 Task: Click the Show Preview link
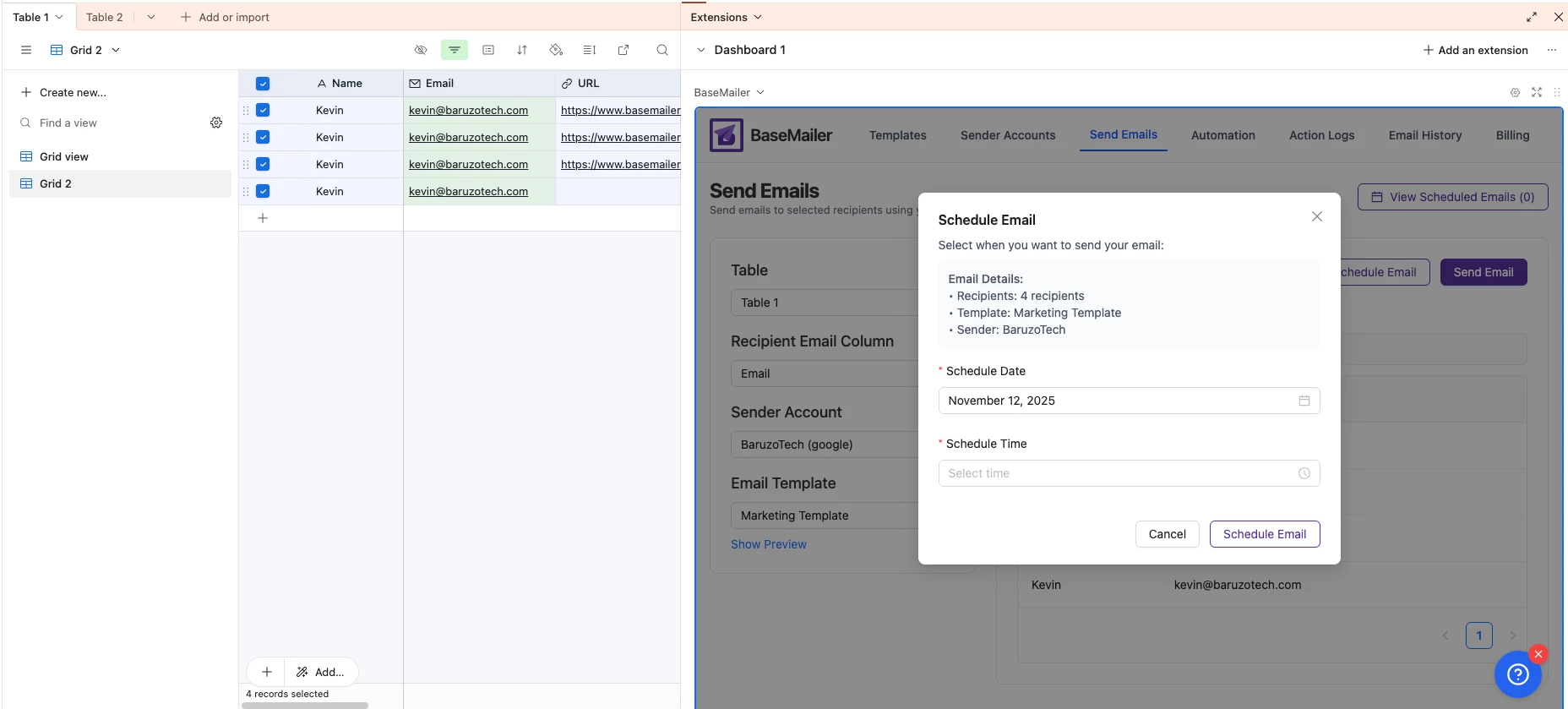[x=769, y=544]
